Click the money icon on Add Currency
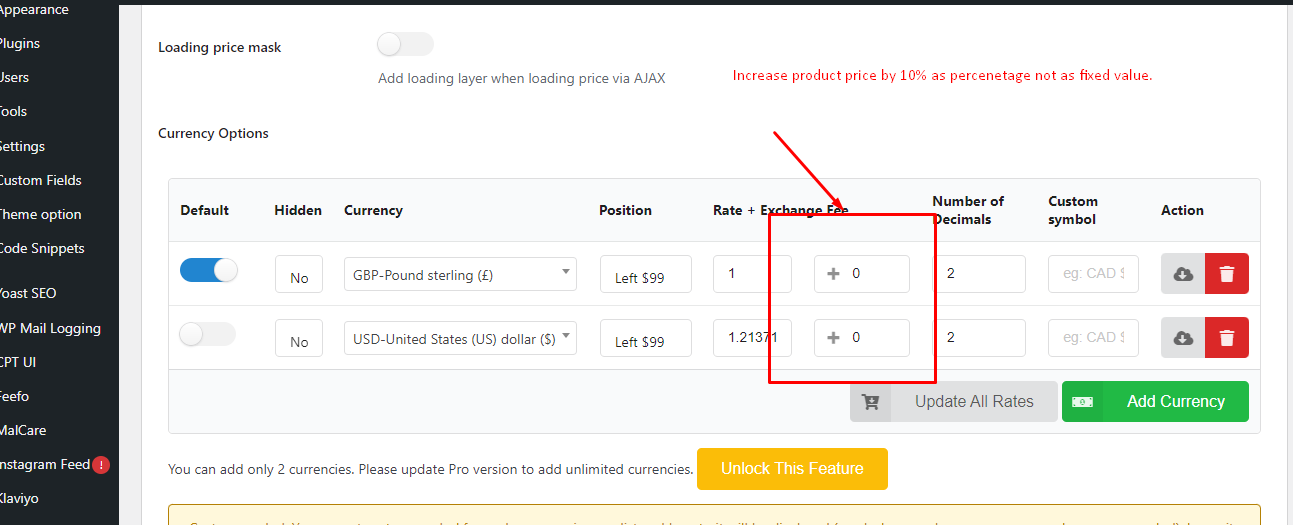 [x=1082, y=402]
